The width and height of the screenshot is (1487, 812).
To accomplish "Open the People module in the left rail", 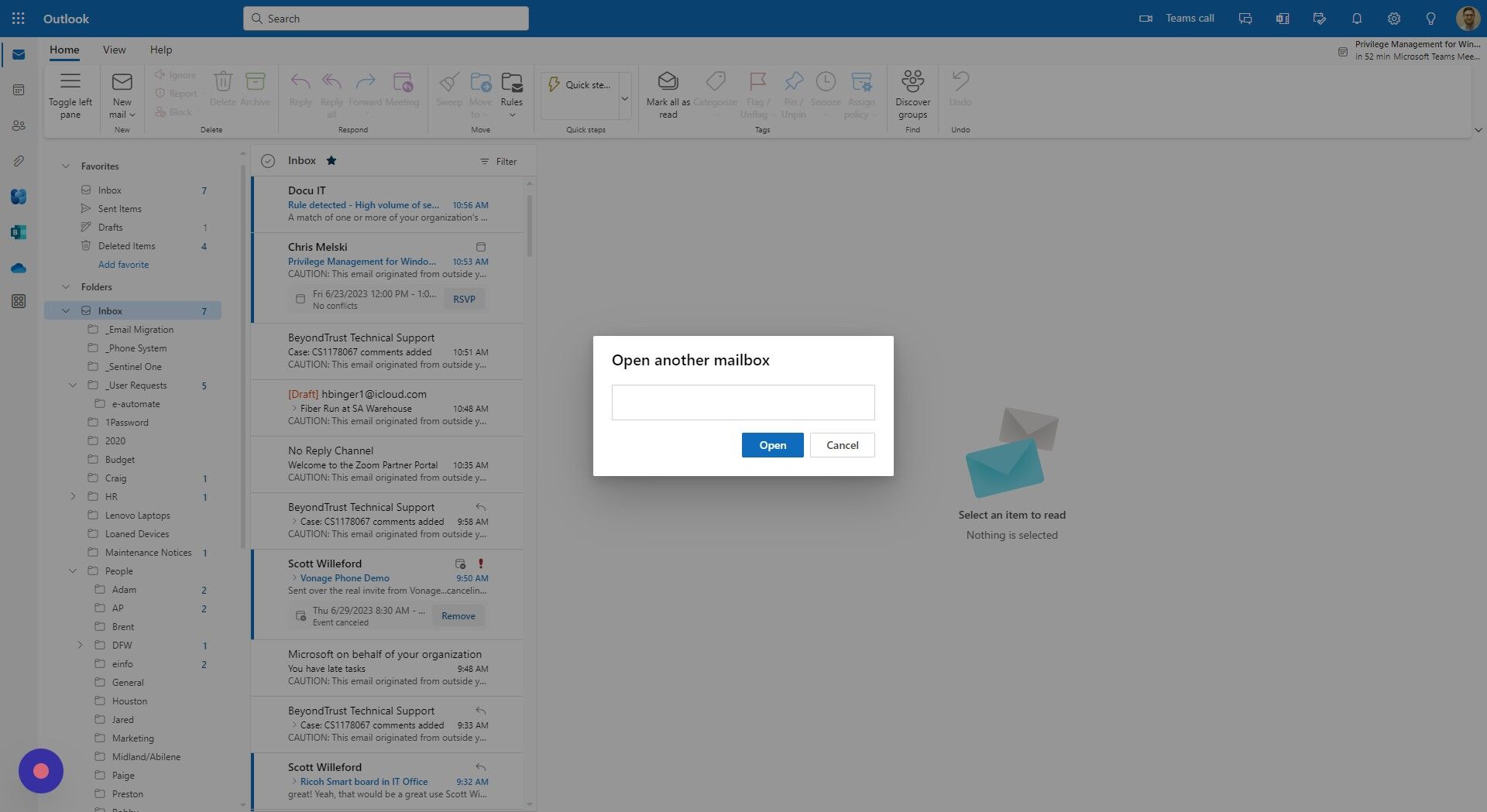I will pos(19,125).
